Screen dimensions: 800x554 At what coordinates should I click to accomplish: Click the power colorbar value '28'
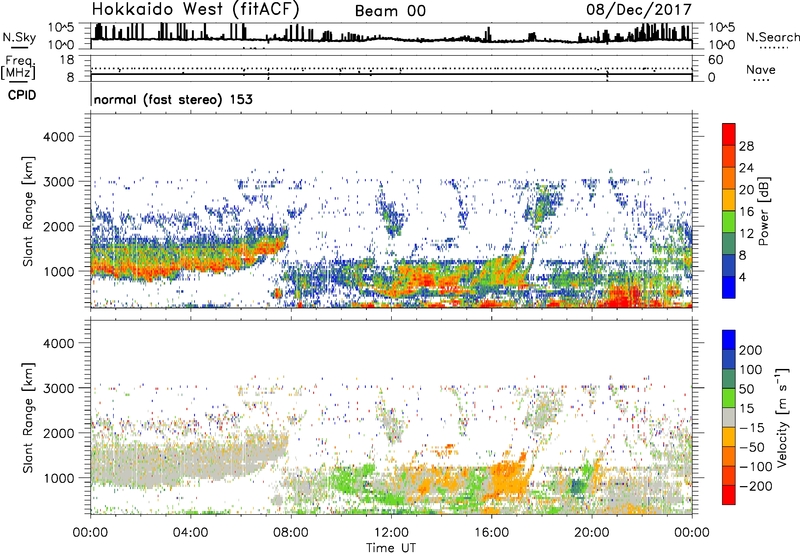[x=746, y=146]
